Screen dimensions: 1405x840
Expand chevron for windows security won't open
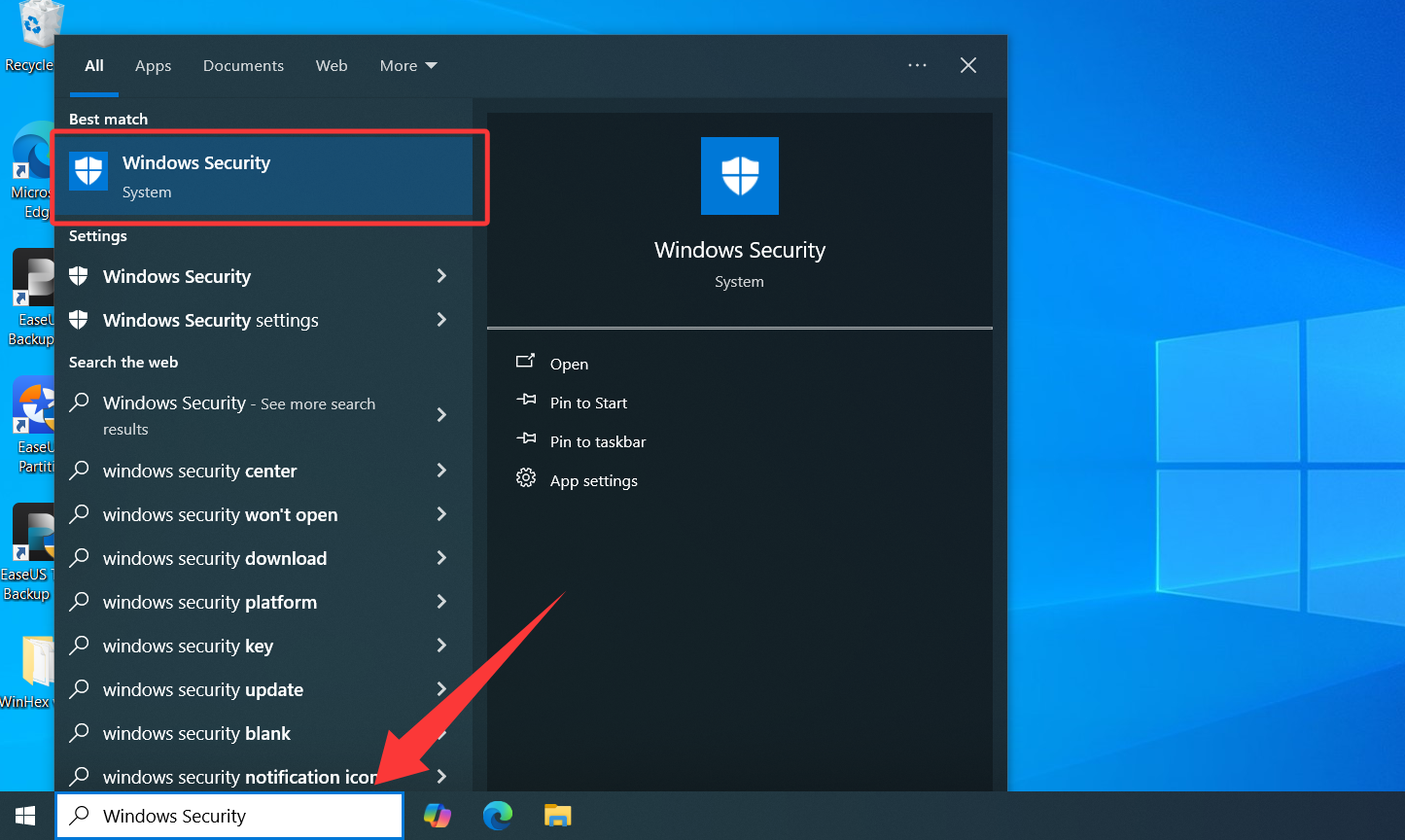442,514
